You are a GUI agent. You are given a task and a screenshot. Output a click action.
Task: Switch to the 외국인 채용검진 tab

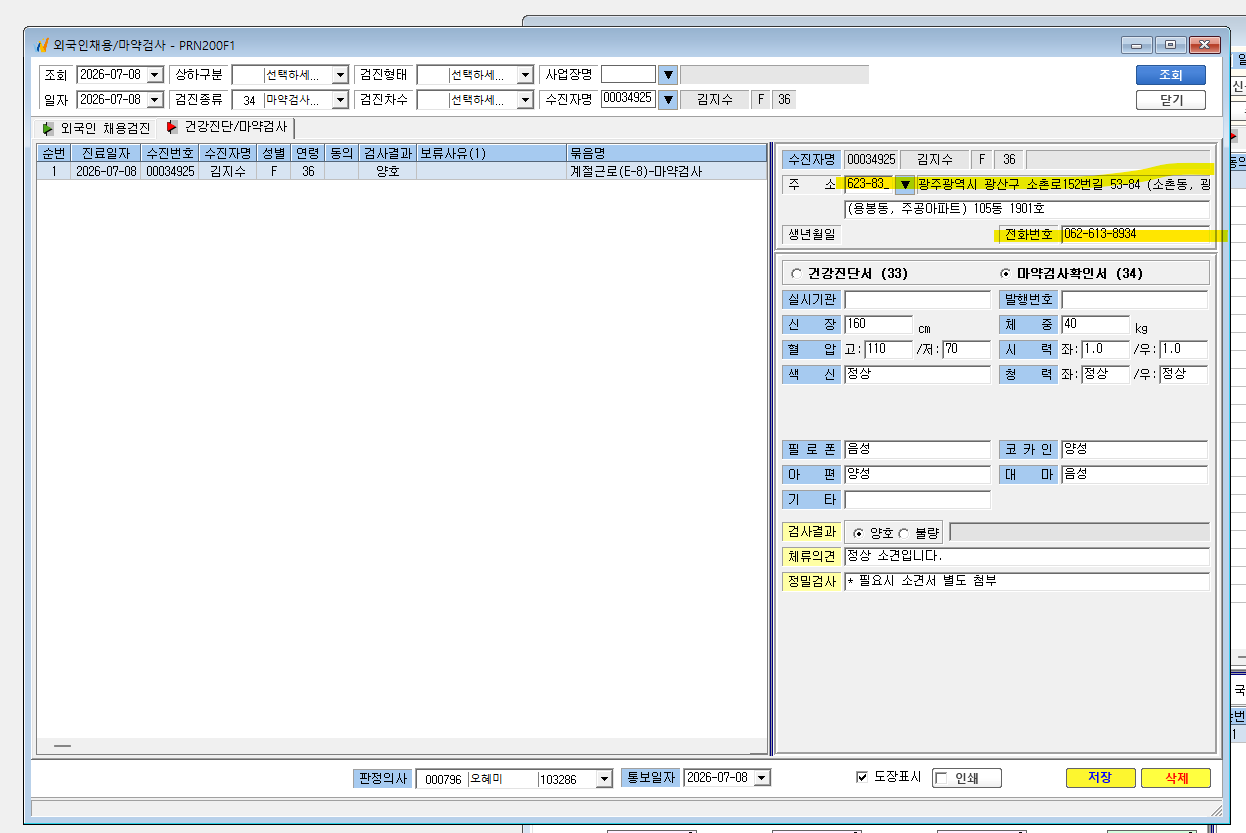coord(96,128)
